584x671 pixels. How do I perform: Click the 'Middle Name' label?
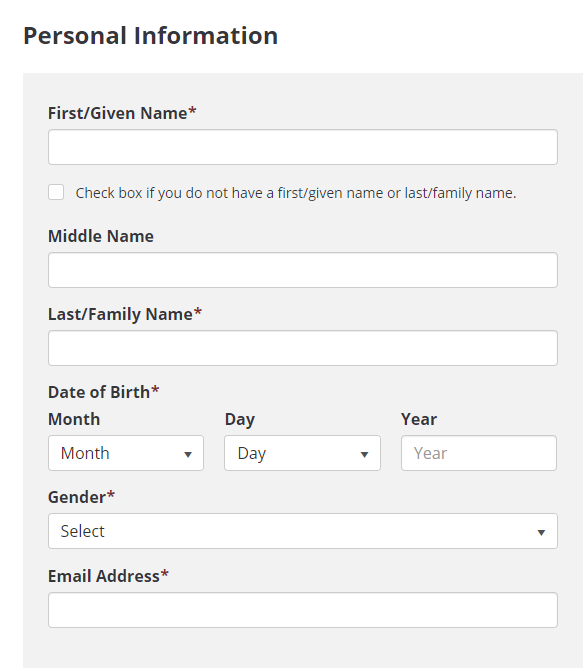pos(101,236)
